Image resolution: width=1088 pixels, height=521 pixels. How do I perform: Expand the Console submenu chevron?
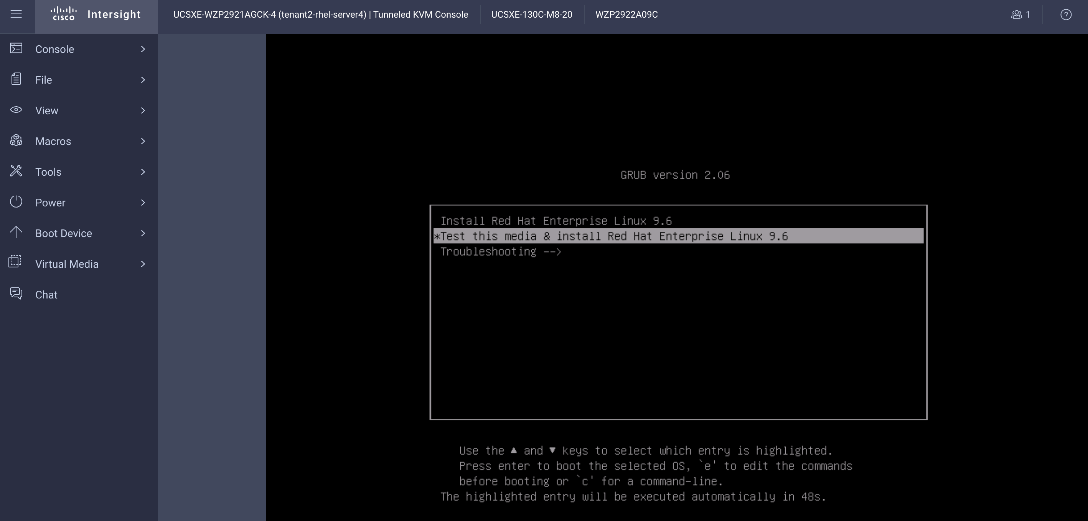143,49
